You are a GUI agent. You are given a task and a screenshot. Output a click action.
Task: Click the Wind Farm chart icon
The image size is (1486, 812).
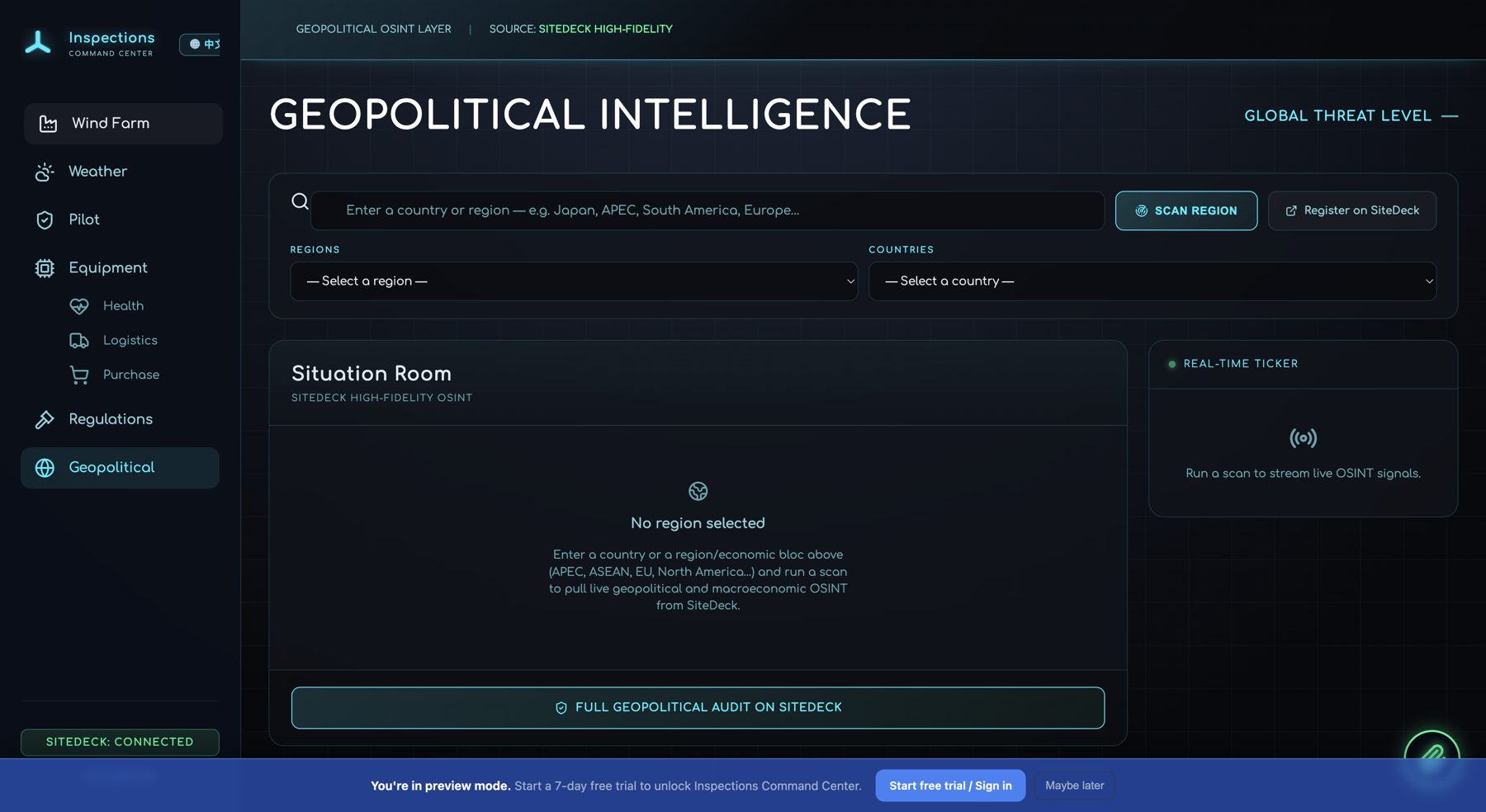click(48, 124)
